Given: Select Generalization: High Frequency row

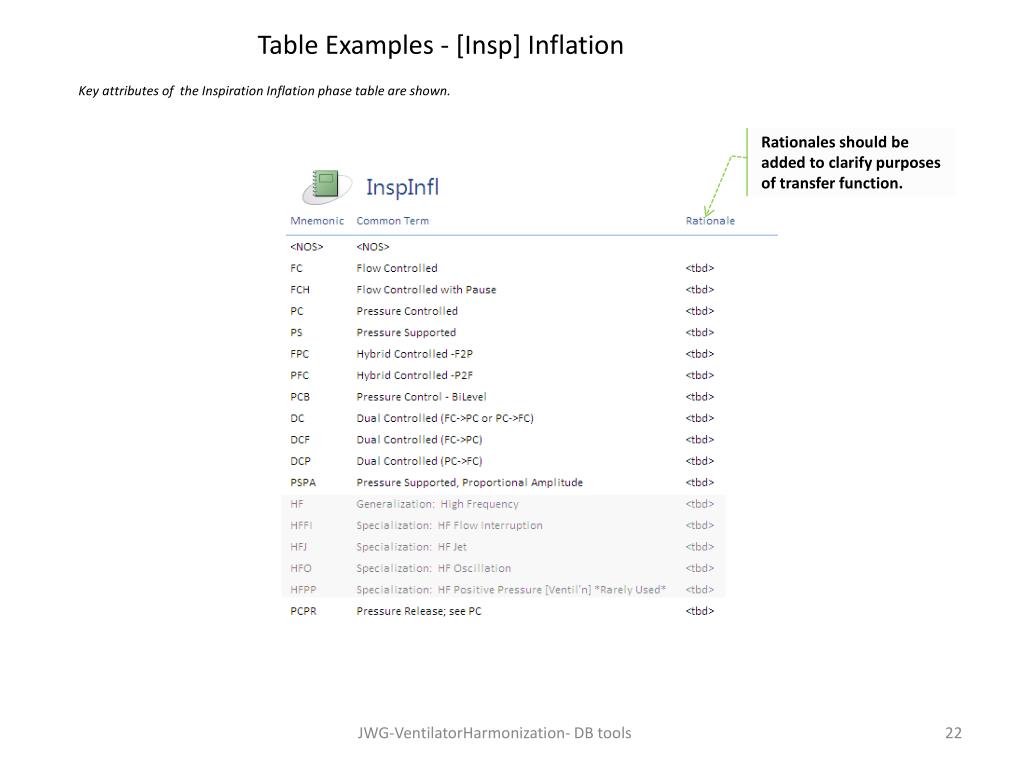Looking at the screenshot, I should point(503,504).
